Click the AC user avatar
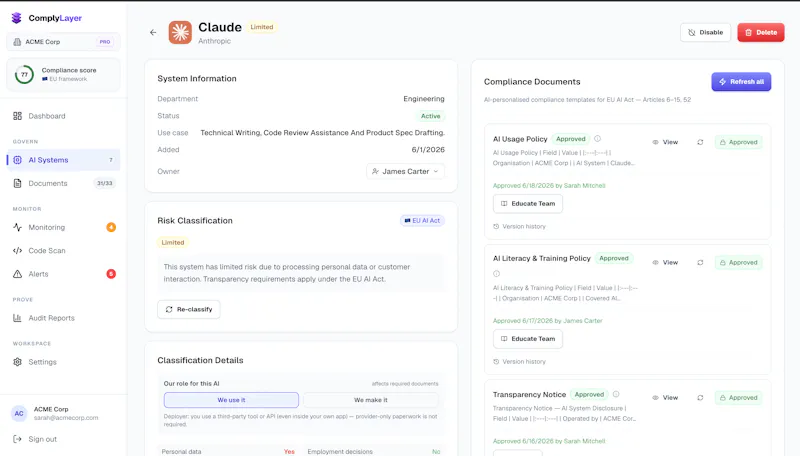This screenshot has height=456, width=800. (x=19, y=413)
